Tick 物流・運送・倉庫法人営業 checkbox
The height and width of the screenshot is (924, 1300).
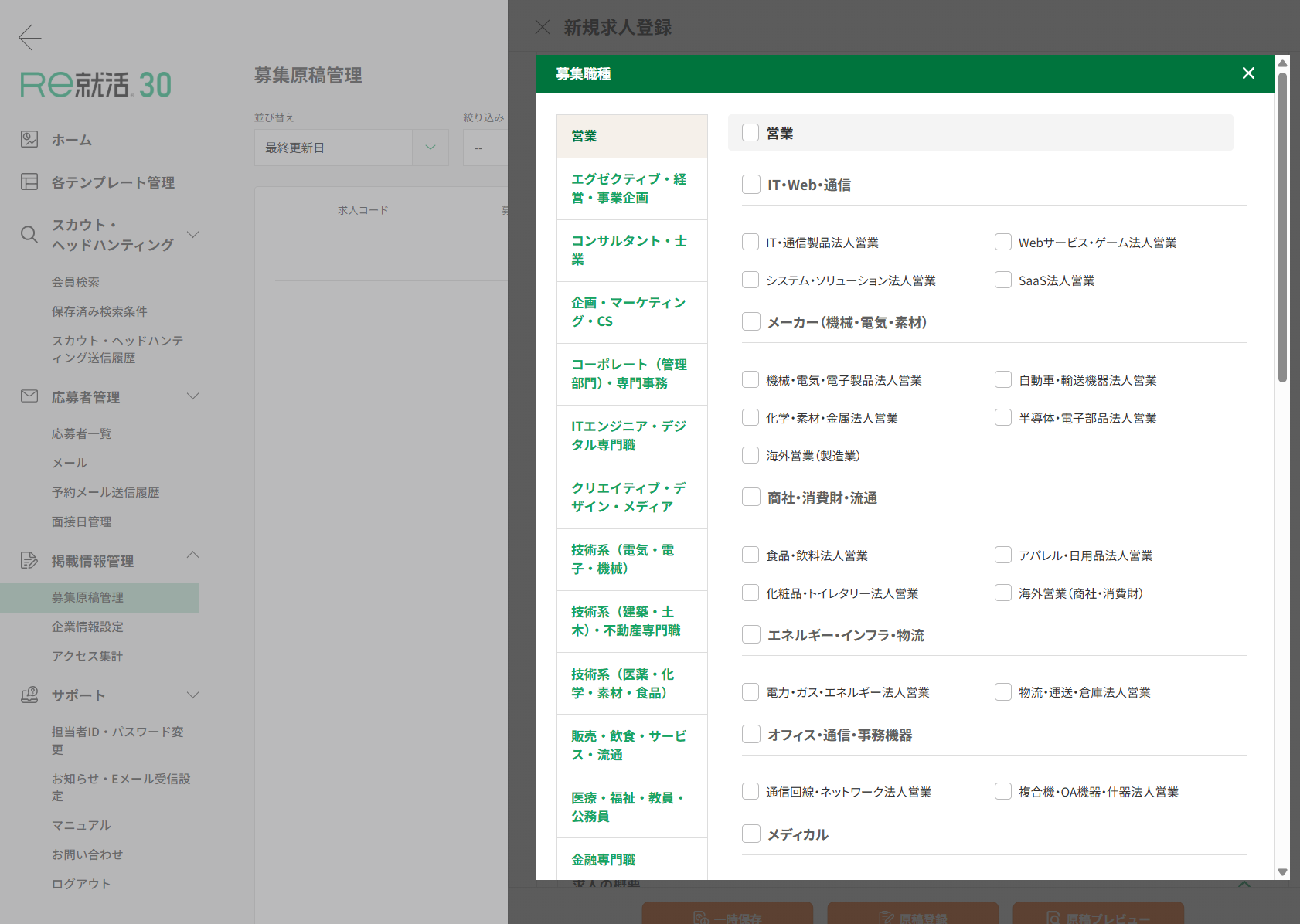[1003, 691]
